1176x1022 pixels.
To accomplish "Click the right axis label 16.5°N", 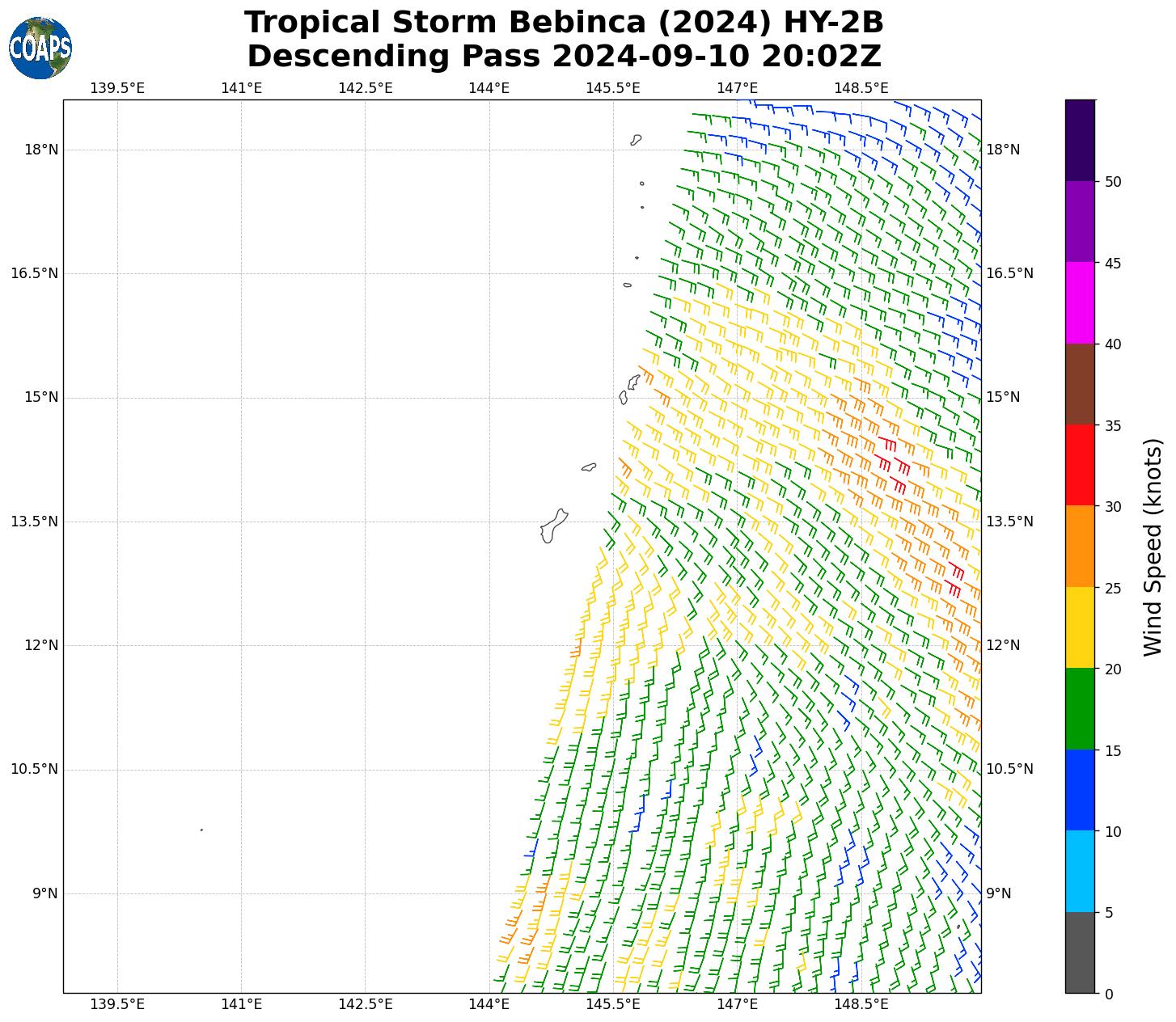I will click(x=1009, y=273).
